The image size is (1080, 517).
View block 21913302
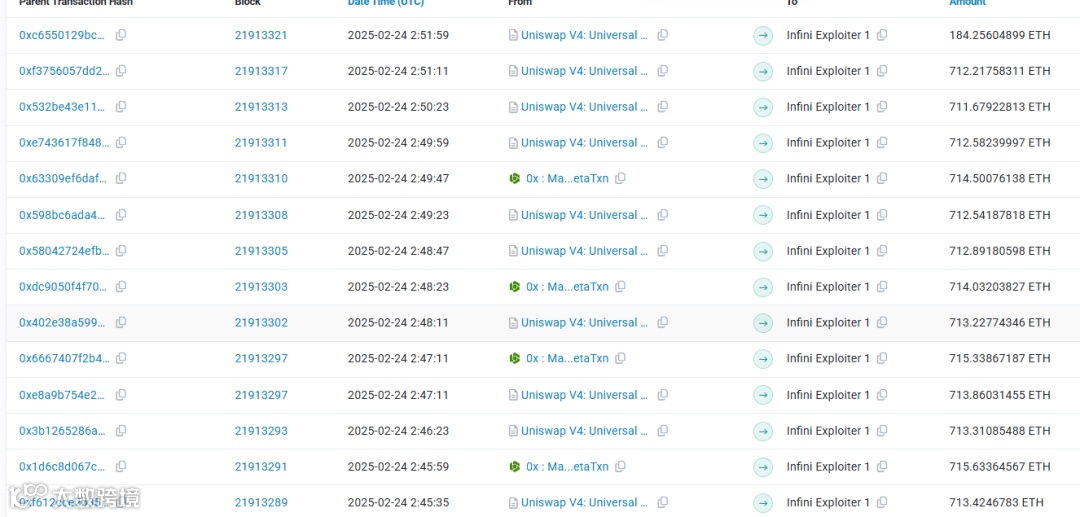[x=261, y=322]
